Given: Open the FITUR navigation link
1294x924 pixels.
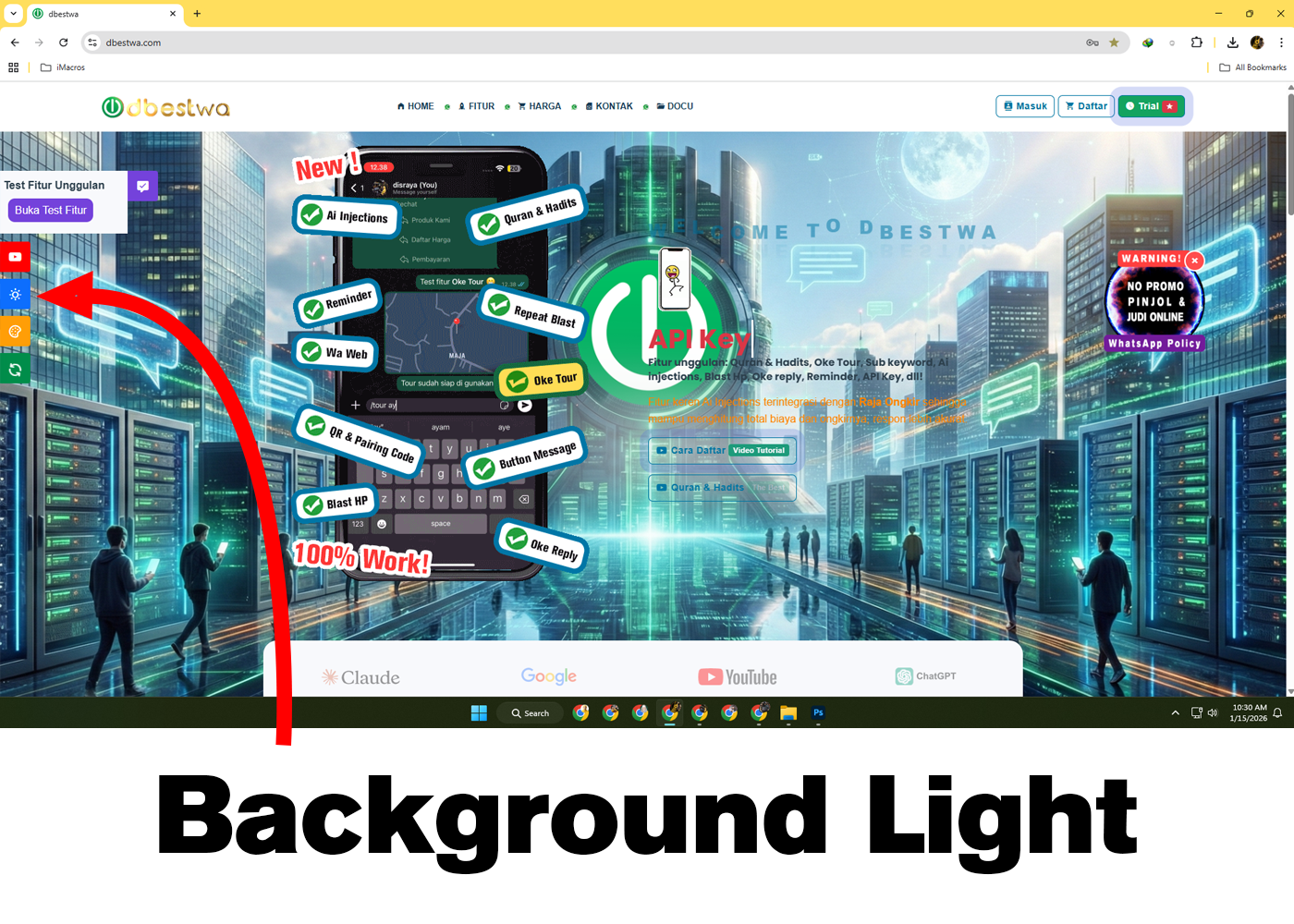Looking at the screenshot, I should tap(476, 106).
